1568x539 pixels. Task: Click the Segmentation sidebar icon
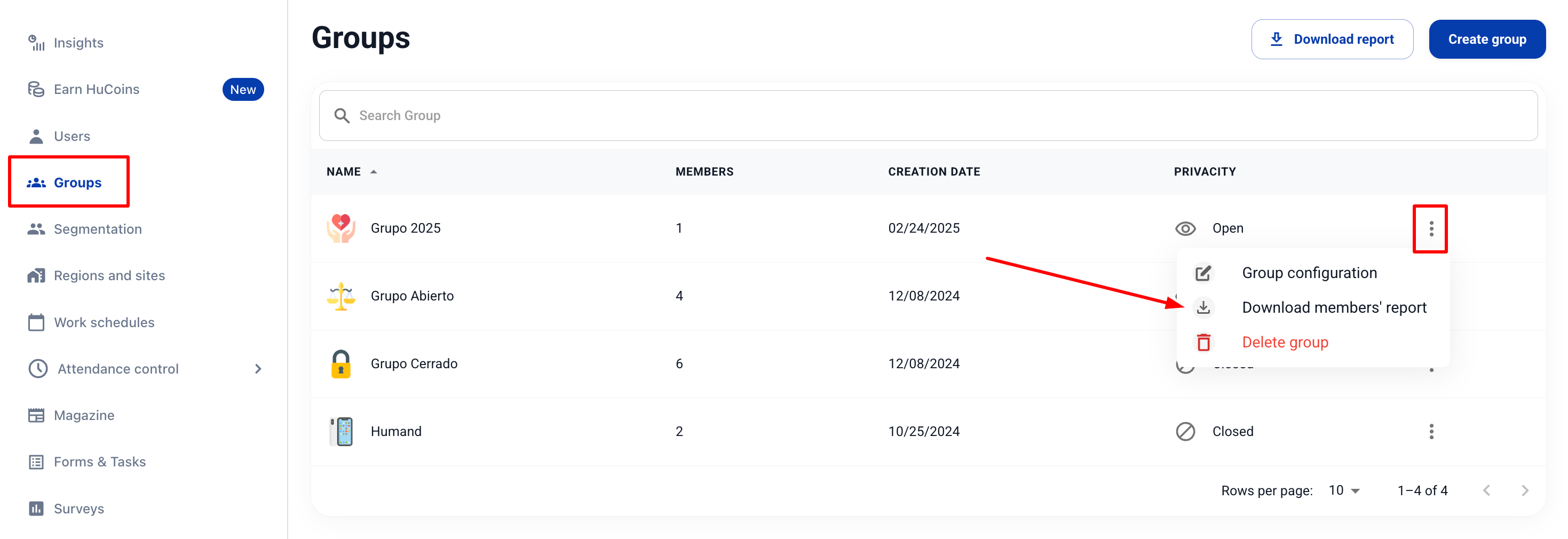pos(36,229)
